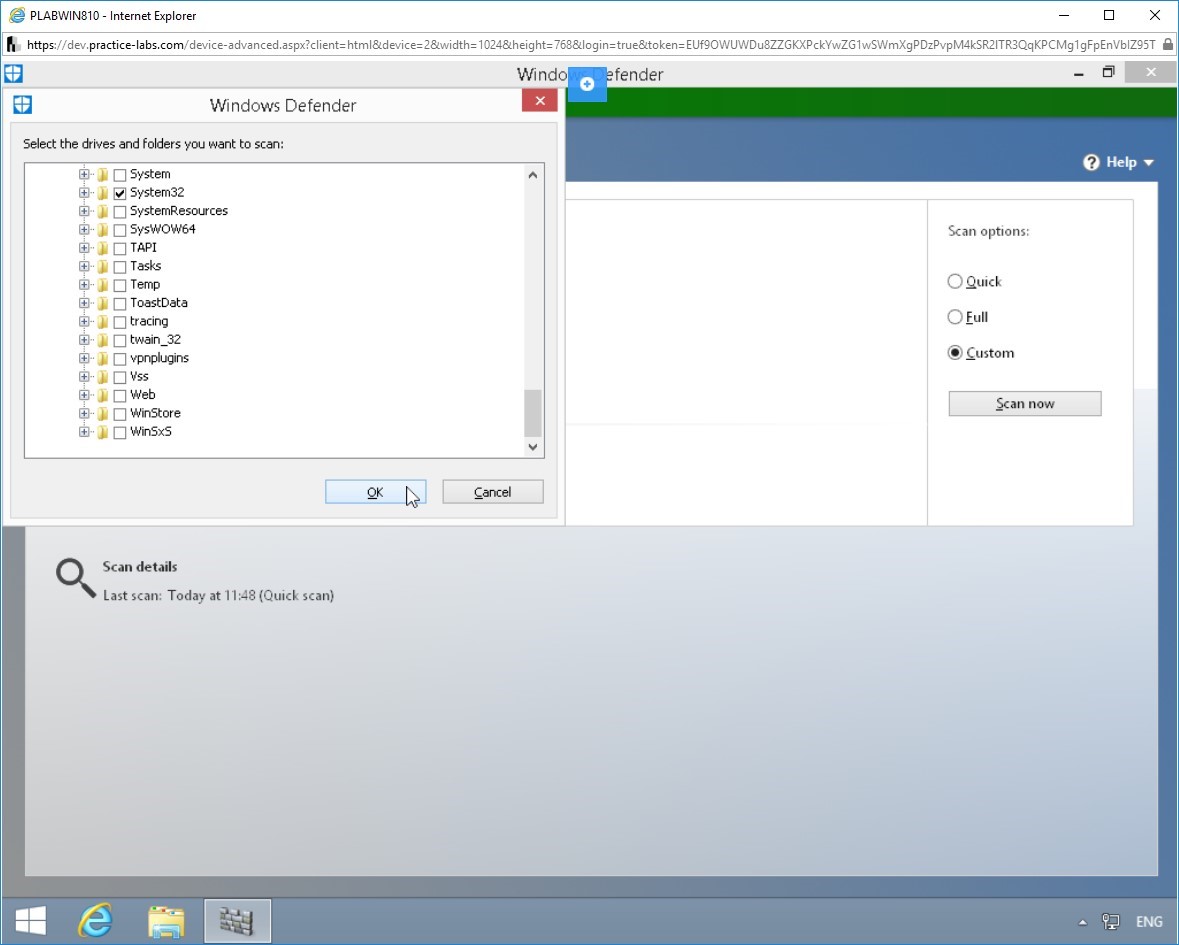Image resolution: width=1179 pixels, height=945 pixels.
Task: Select the Full scan option
Action: tap(955, 317)
